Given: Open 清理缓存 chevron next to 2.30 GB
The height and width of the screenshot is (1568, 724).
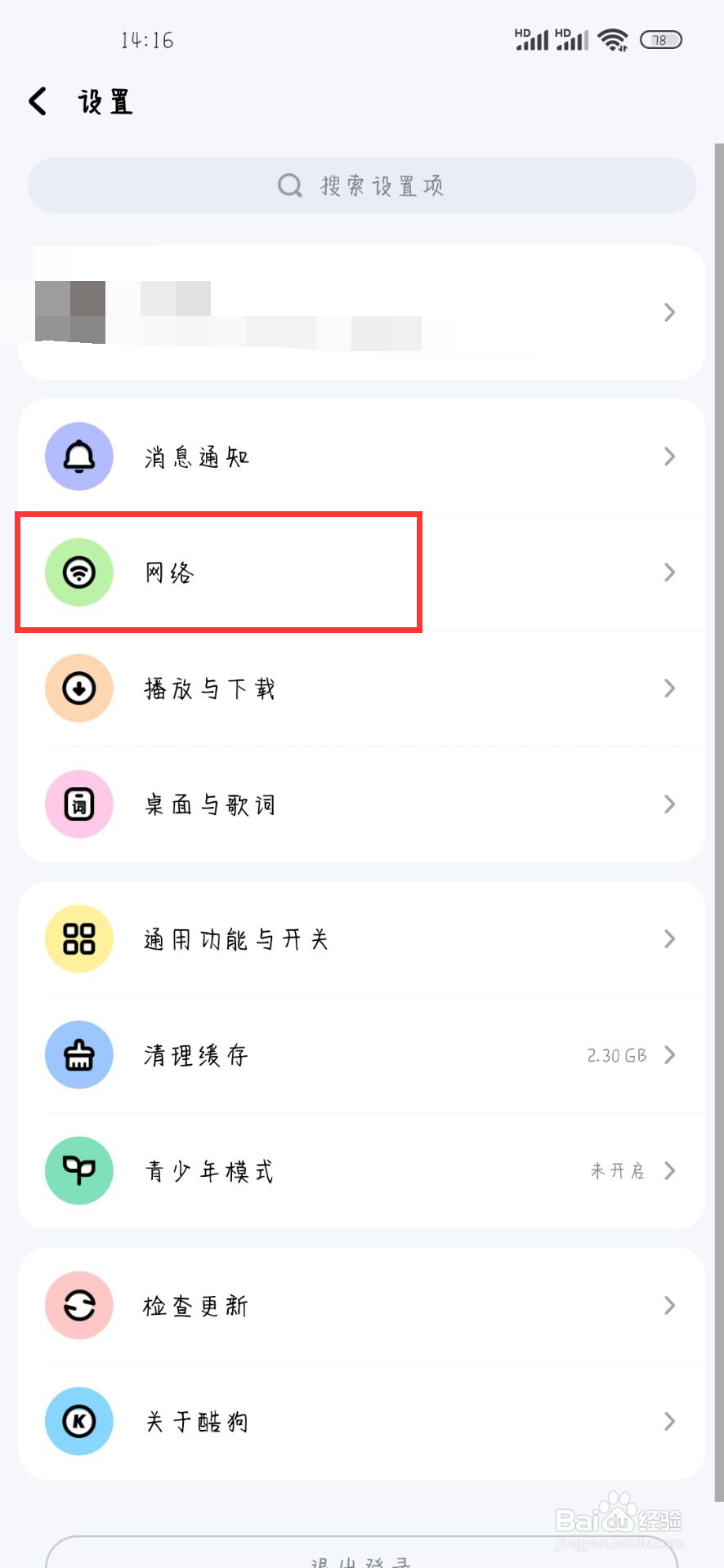Looking at the screenshot, I should pos(669,1055).
